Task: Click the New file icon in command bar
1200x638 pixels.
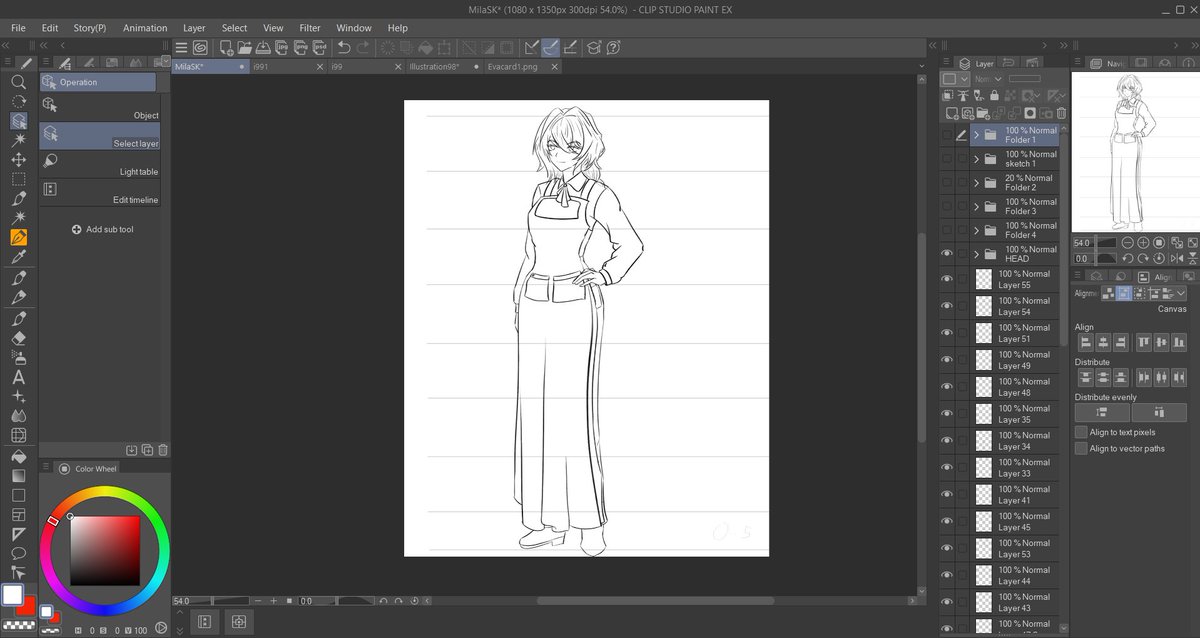Action: click(228, 47)
